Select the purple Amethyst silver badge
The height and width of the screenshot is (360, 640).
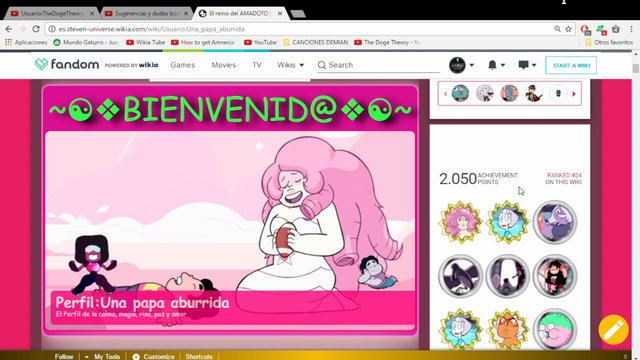[x=555, y=222]
